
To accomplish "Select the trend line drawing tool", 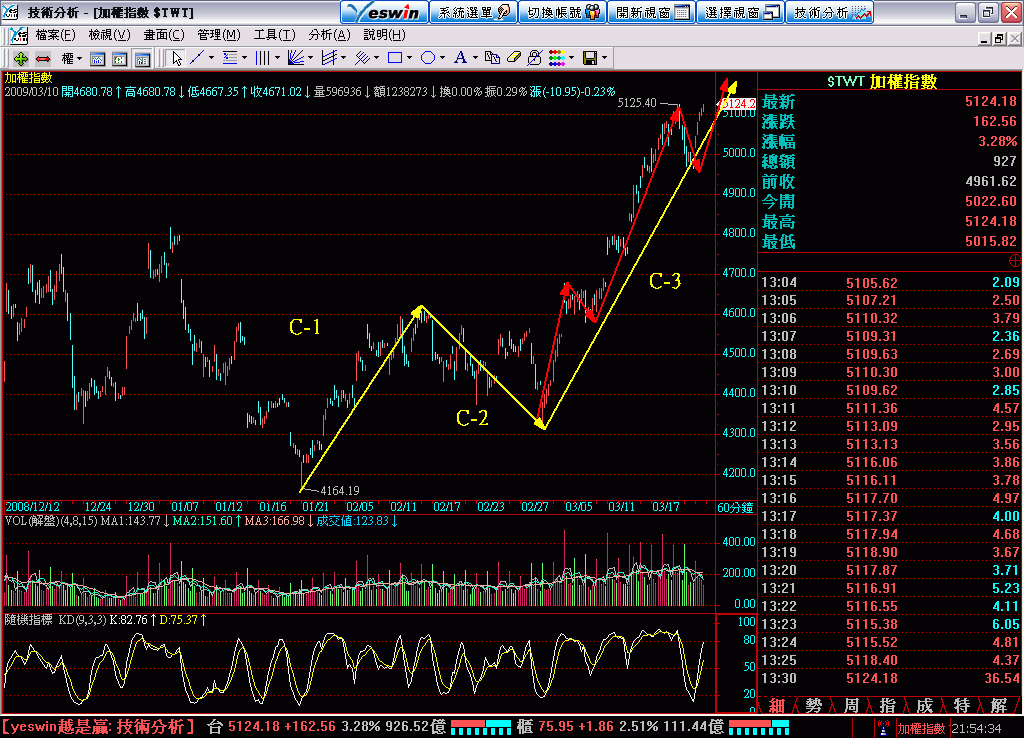I will pyautogui.click(x=197, y=59).
